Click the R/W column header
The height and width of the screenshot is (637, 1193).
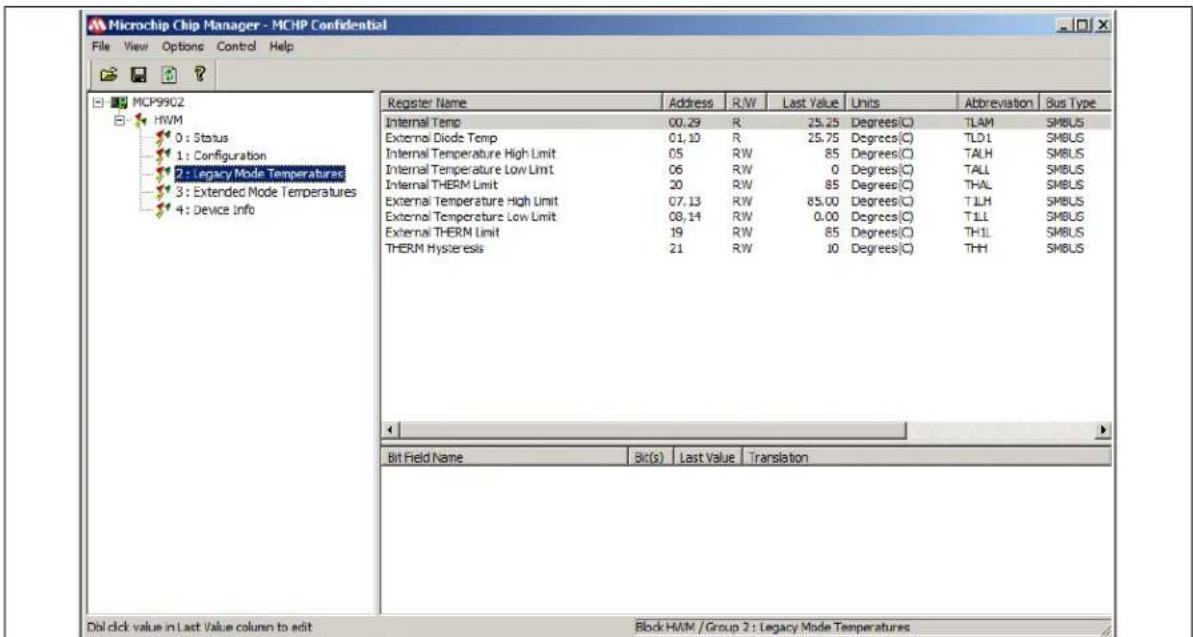pos(745,103)
